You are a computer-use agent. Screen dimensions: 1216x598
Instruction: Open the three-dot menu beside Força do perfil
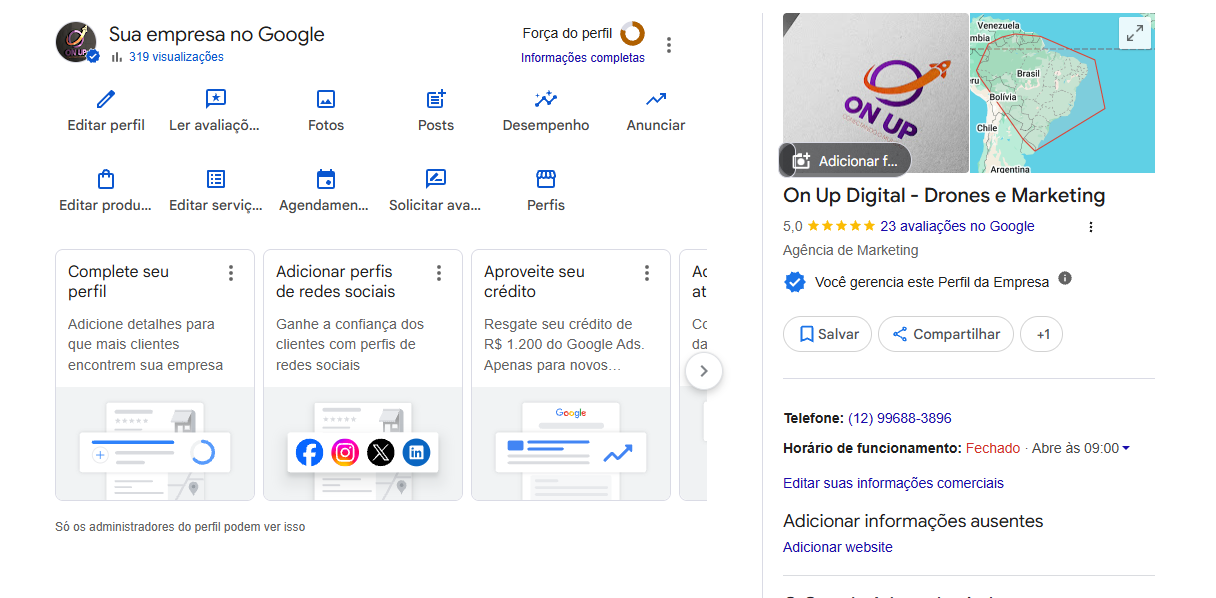(x=669, y=45)
